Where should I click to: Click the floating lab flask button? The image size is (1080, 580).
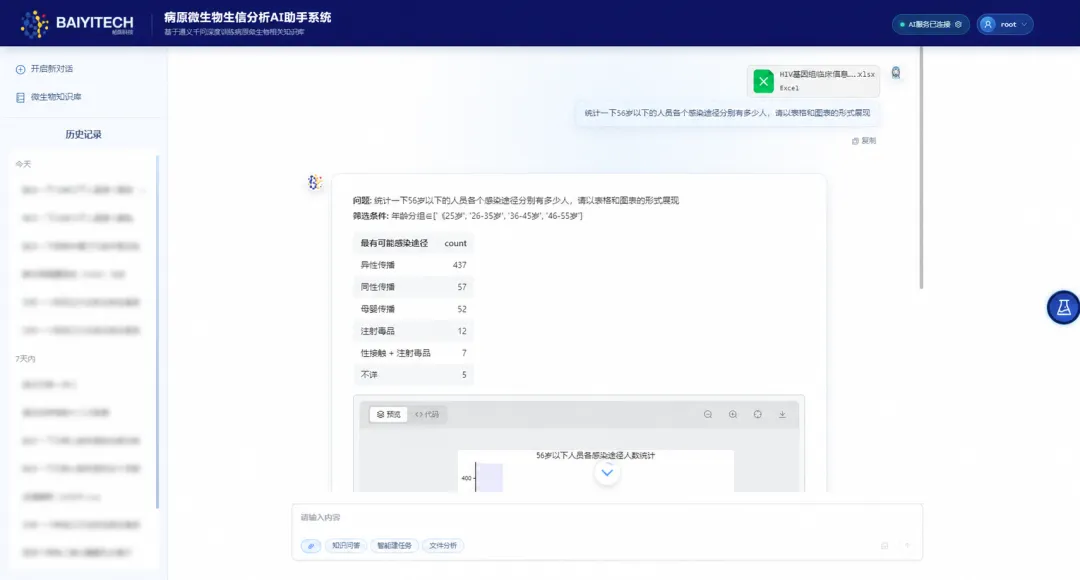click(x=1063, y=307)
